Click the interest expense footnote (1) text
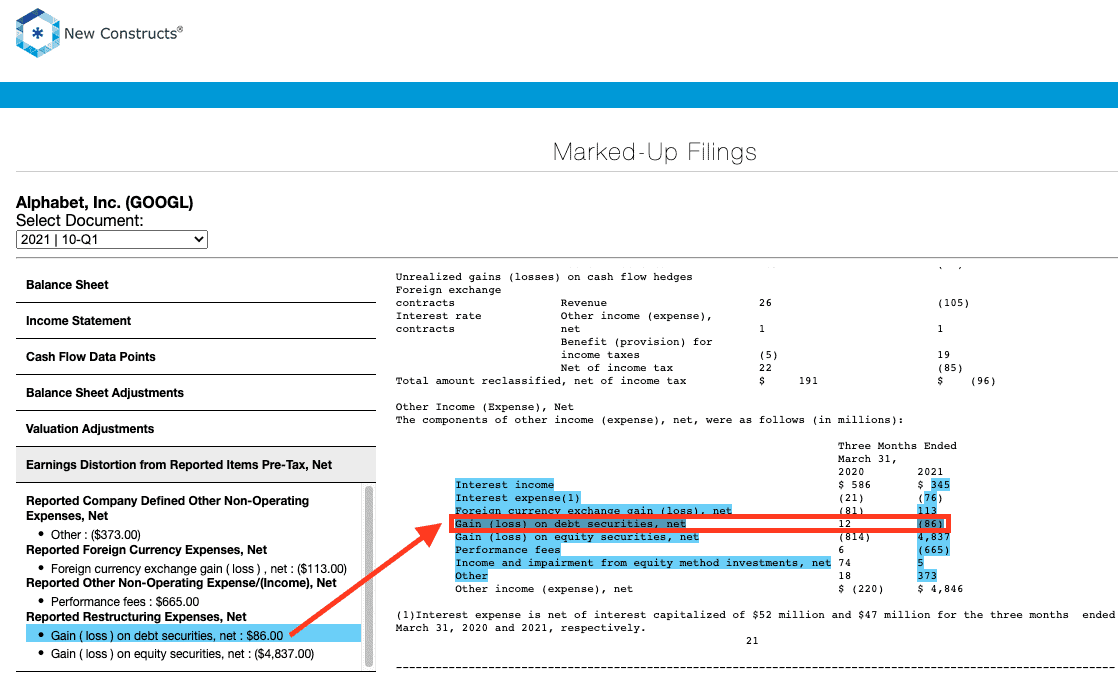 755,621
